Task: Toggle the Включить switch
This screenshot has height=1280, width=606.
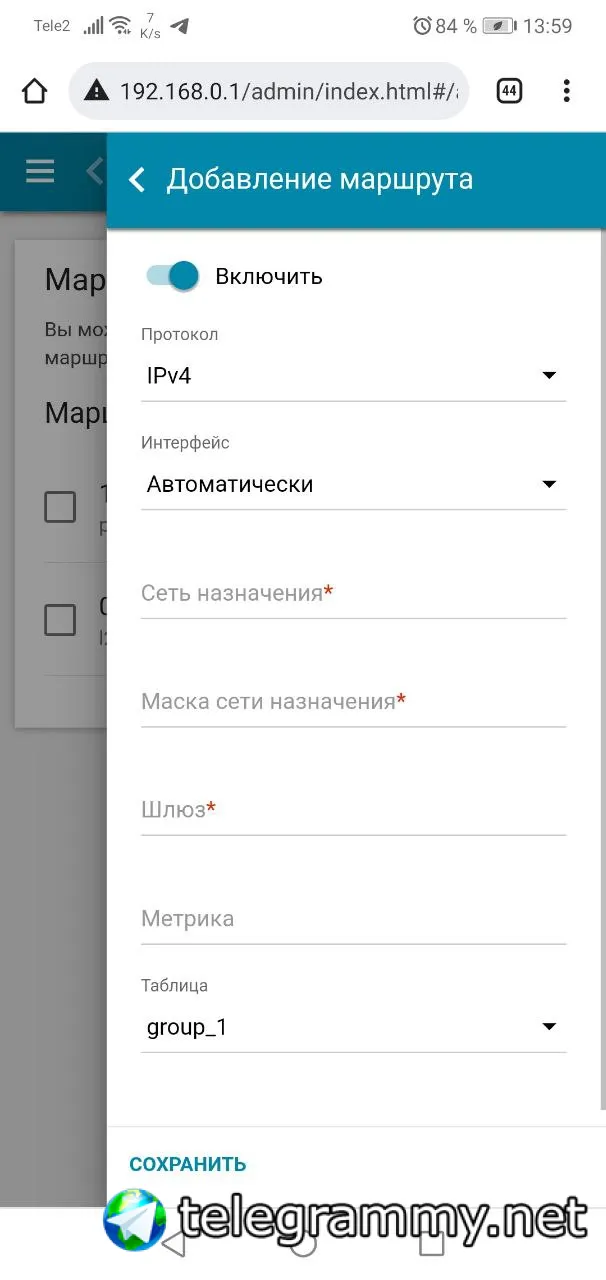Action: click(172, 276)
